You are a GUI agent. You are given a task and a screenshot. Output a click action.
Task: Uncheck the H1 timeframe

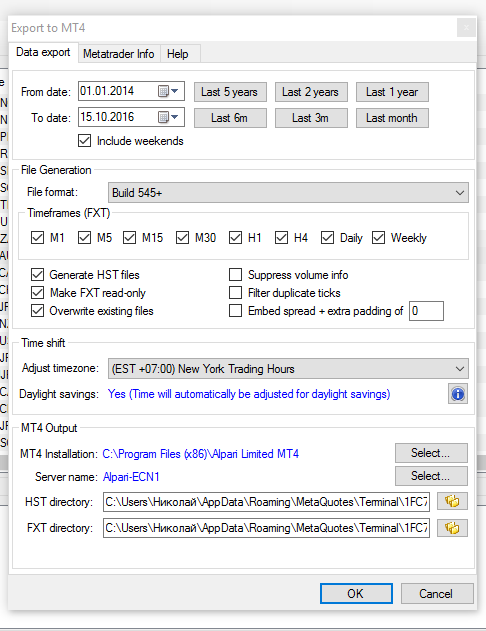235,237
